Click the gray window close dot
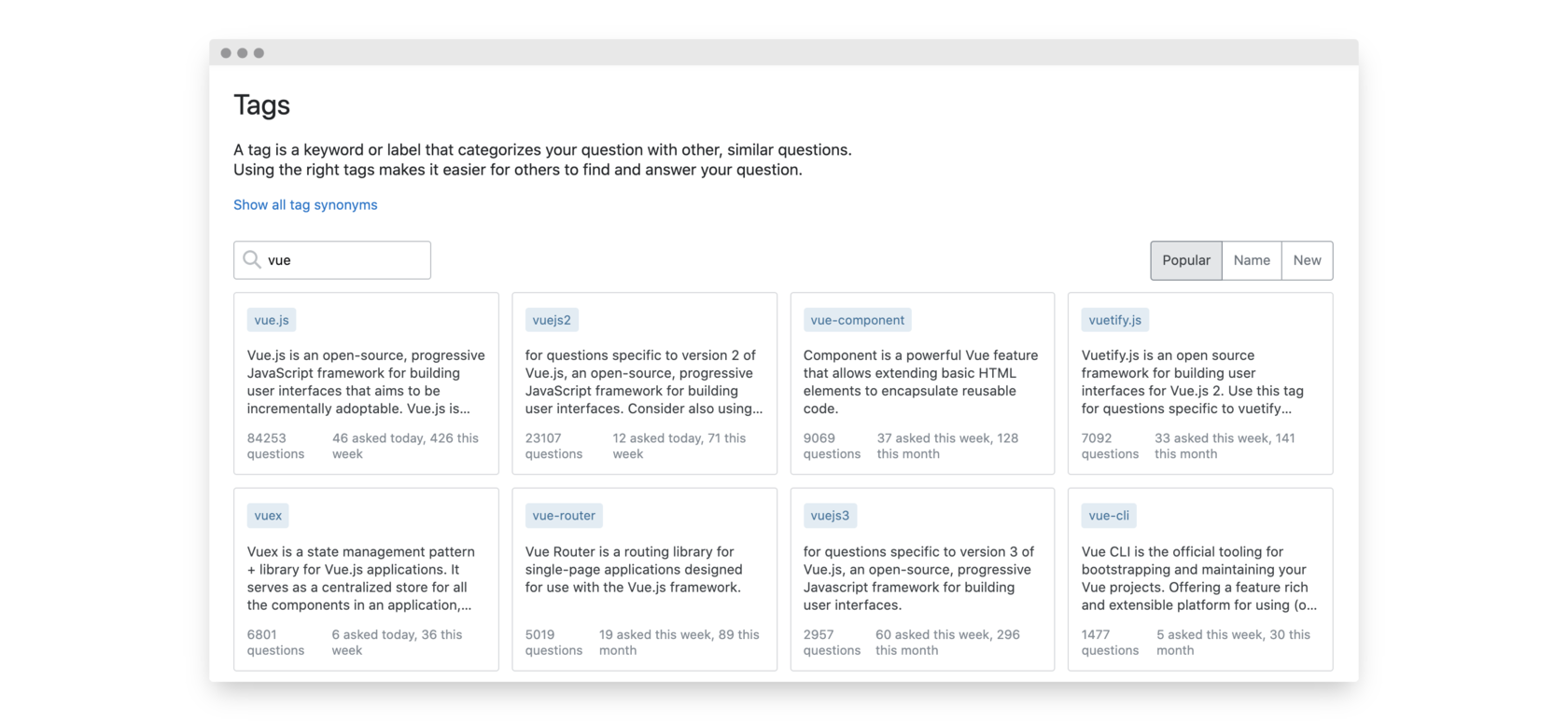Image resolution: width=1568 pixels, height=721 pixels. pyautogui.click(x=226, y=53)
